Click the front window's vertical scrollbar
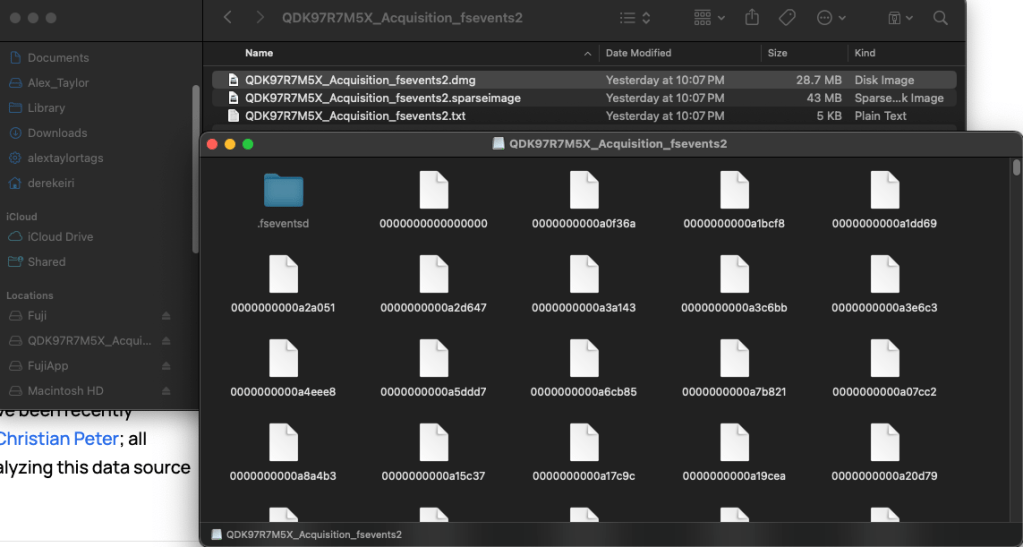The image size is (1023, 547). [1016, 167]
